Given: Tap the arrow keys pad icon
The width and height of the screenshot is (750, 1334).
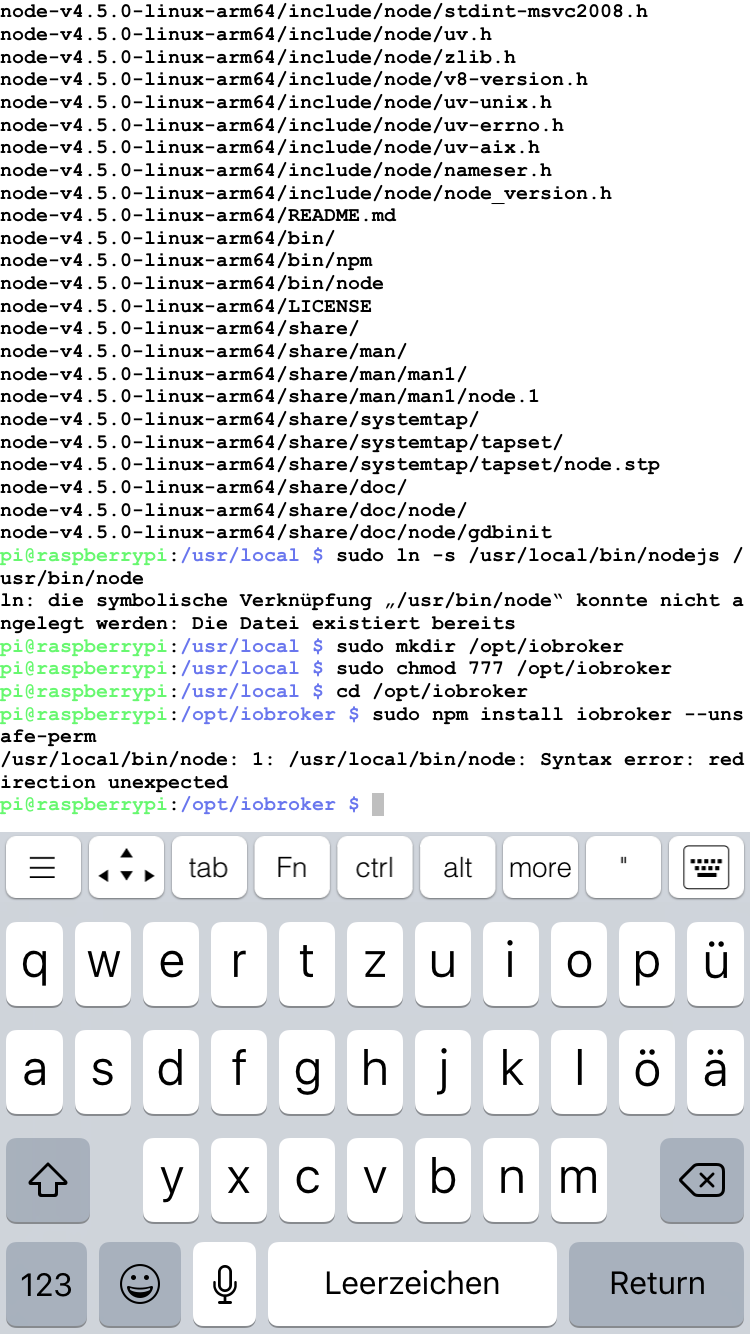Looking at the screenshot, I should pyautogui.click(x=126, y=867).
